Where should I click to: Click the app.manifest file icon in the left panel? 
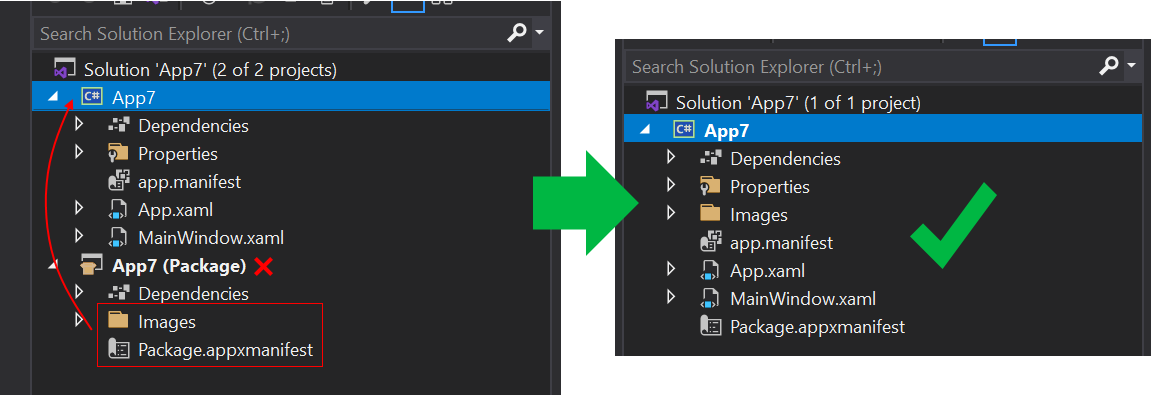118,181
